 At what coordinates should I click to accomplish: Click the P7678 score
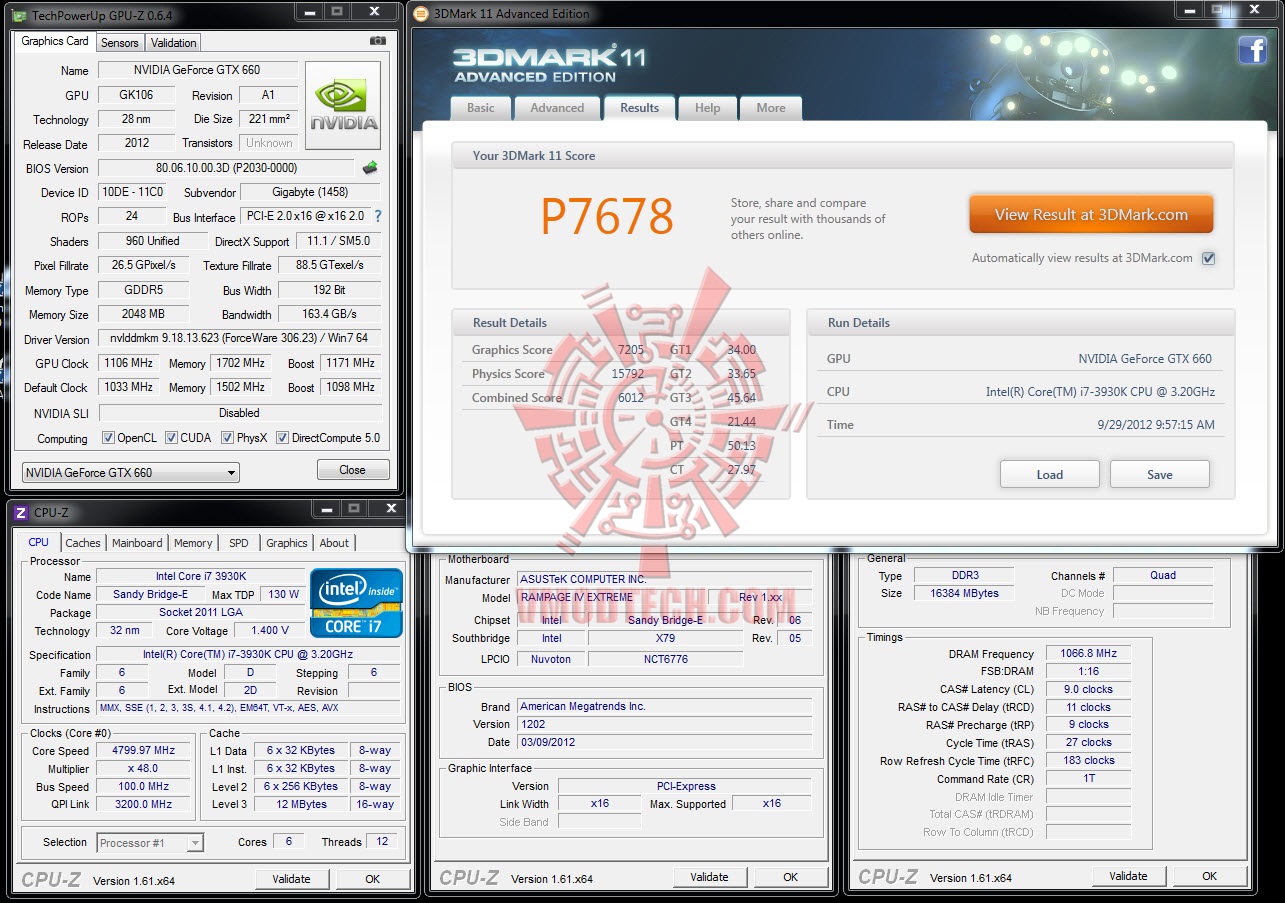tap(607, 216)
